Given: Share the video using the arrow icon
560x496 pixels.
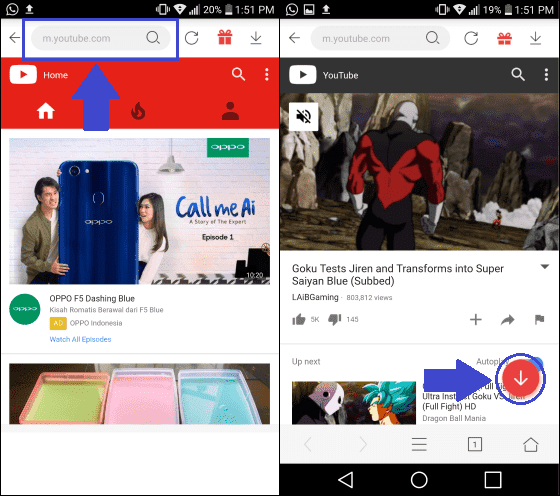Looking at the screenshot, I should [x=508, y=320].
